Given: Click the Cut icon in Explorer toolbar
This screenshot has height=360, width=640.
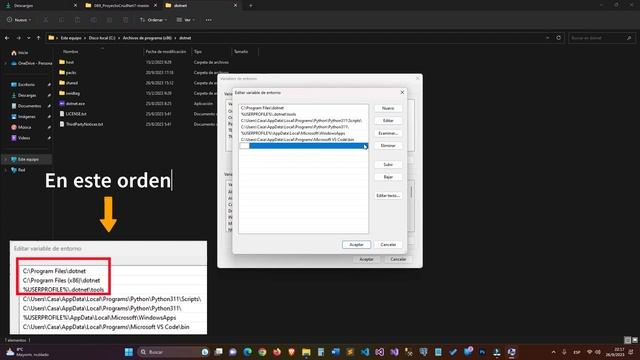Looking at the screenshot, I should click(x=45, y=20).
